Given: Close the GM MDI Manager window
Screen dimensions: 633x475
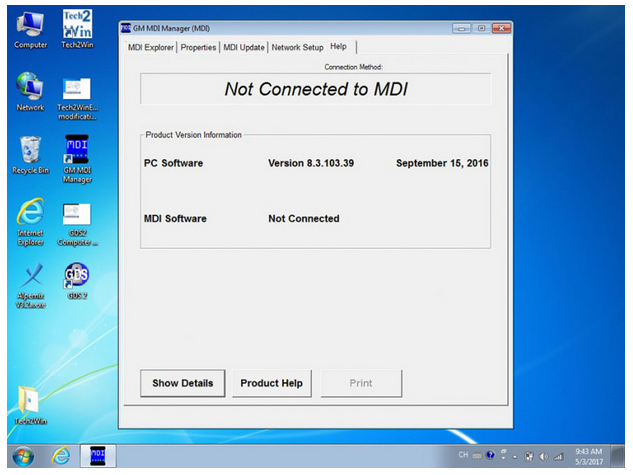Looking at the screenshot, I should [501, 28].
